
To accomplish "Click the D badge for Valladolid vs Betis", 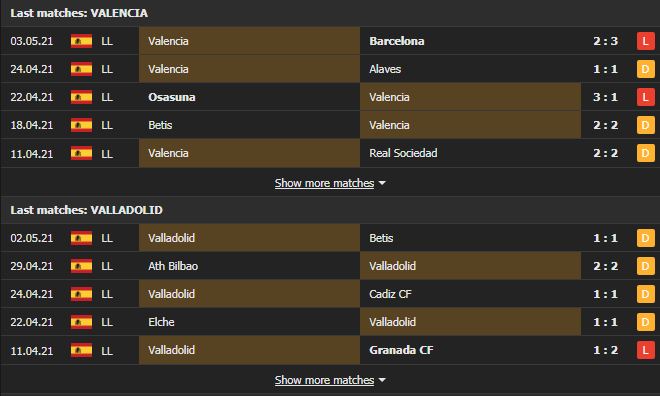I will tap(645, 238).
